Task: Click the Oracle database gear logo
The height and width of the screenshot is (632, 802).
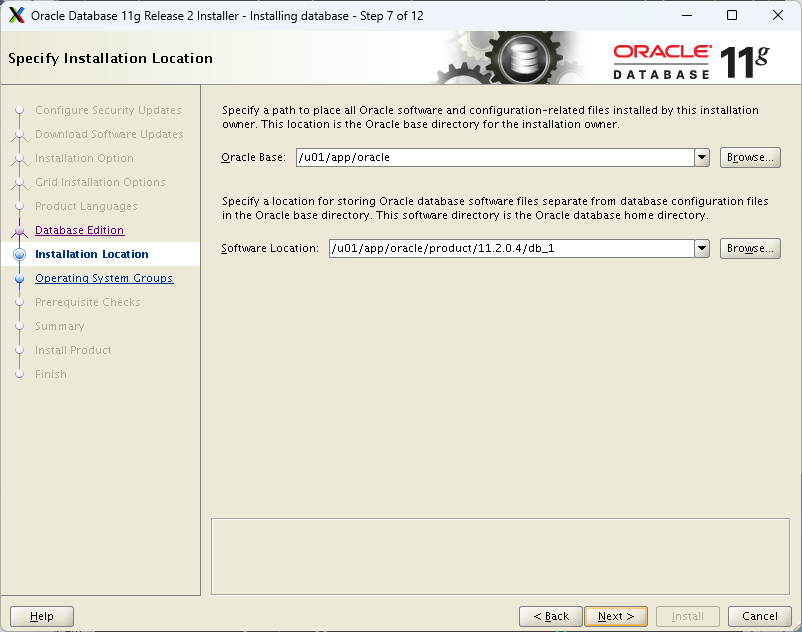Action: 523,58
